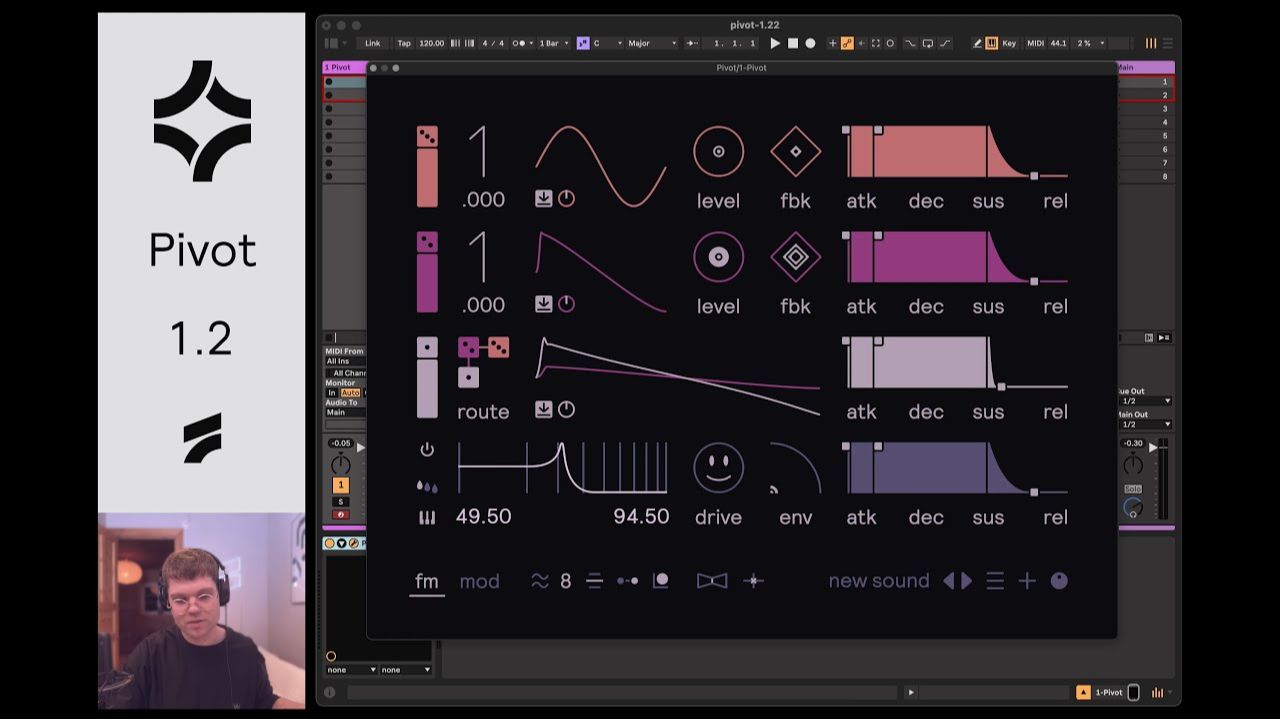Screen dimensions: 1280x719
Task: Click the circle-in-corner icon in bottom bar
Action: pos(660,581)
